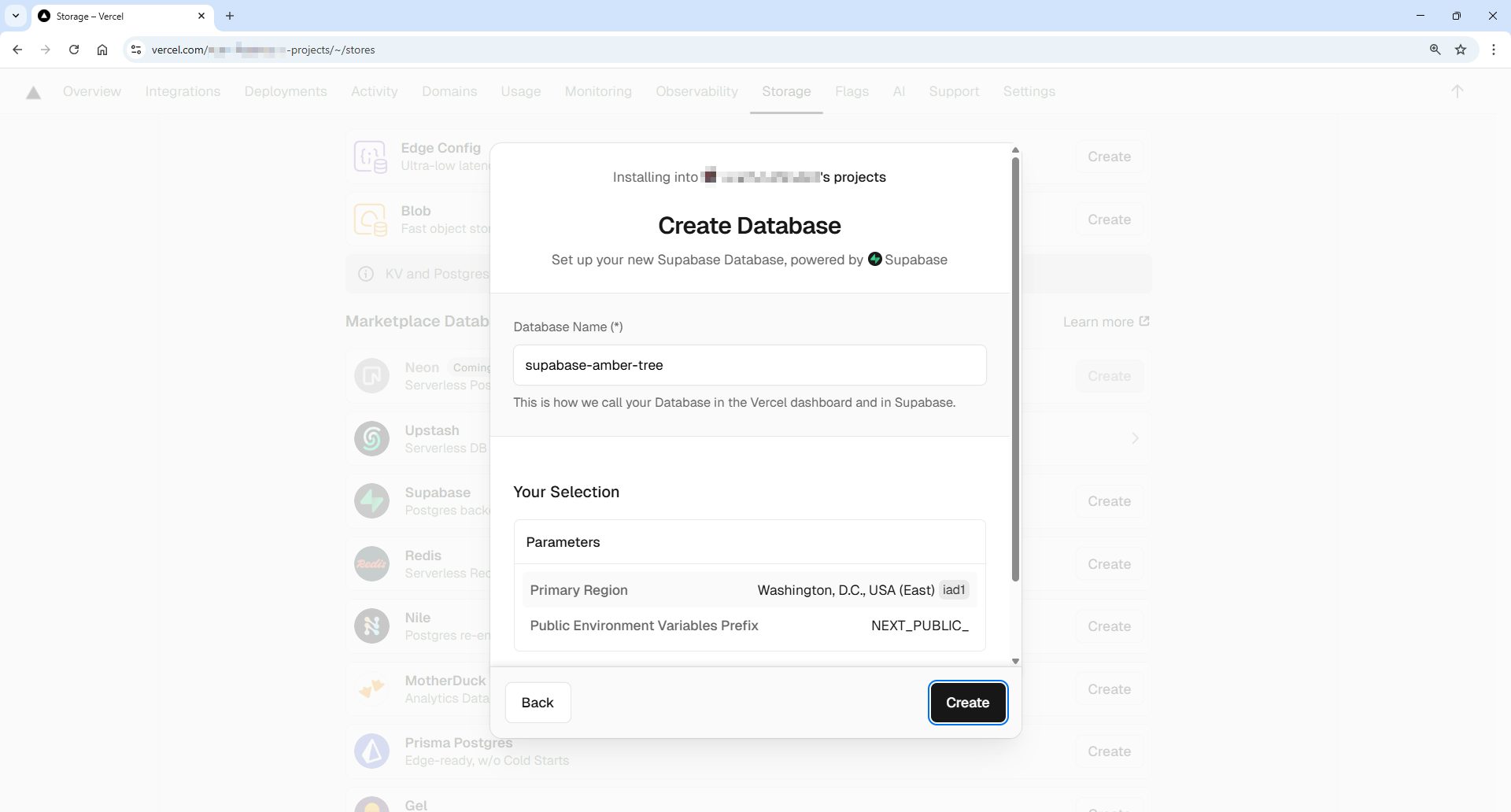This screenshot has height=812, width=1511.
Task: Click the Neon database icon
Action: (371, 376)
